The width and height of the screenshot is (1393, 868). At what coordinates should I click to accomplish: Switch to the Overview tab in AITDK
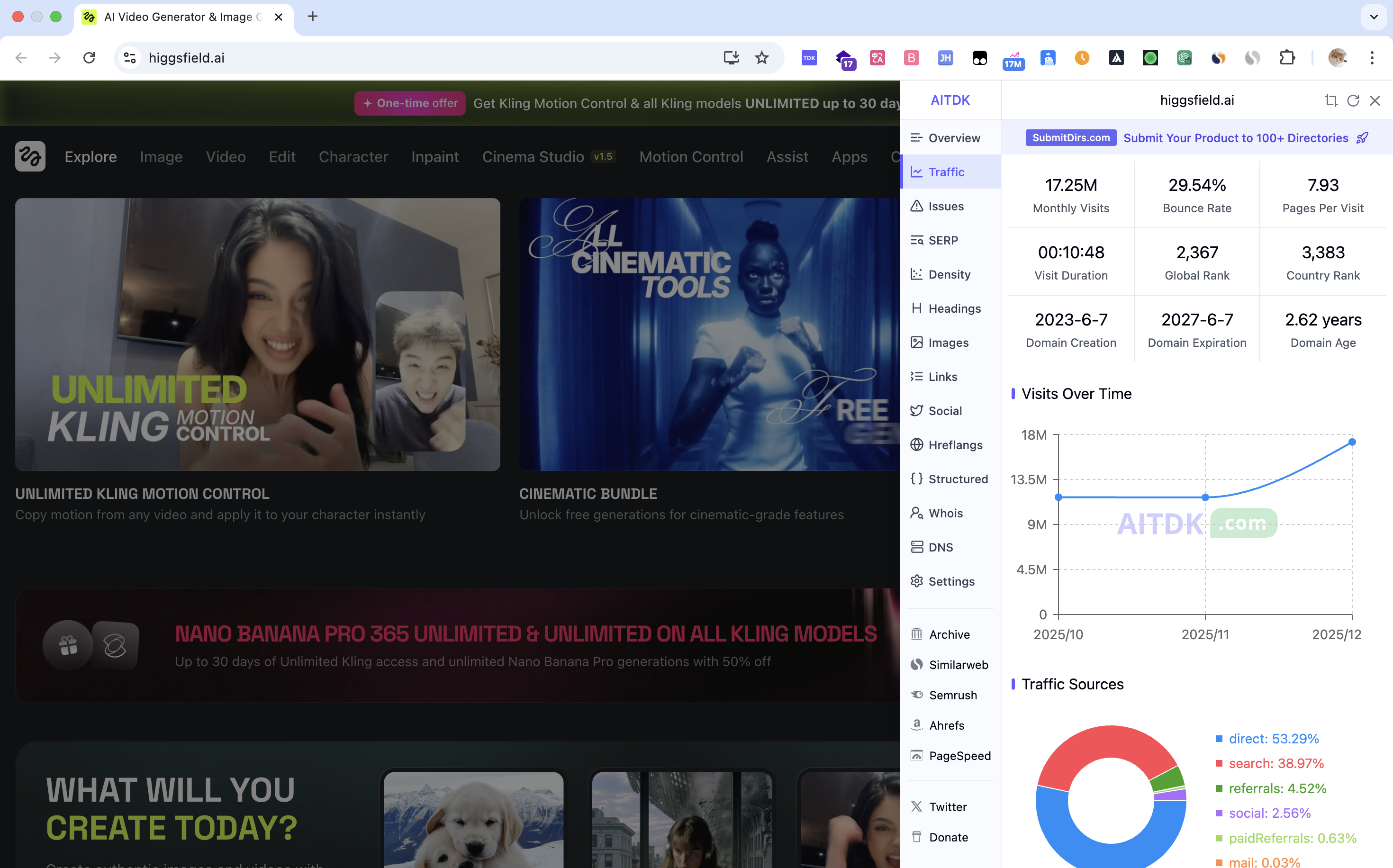point(954,138)
